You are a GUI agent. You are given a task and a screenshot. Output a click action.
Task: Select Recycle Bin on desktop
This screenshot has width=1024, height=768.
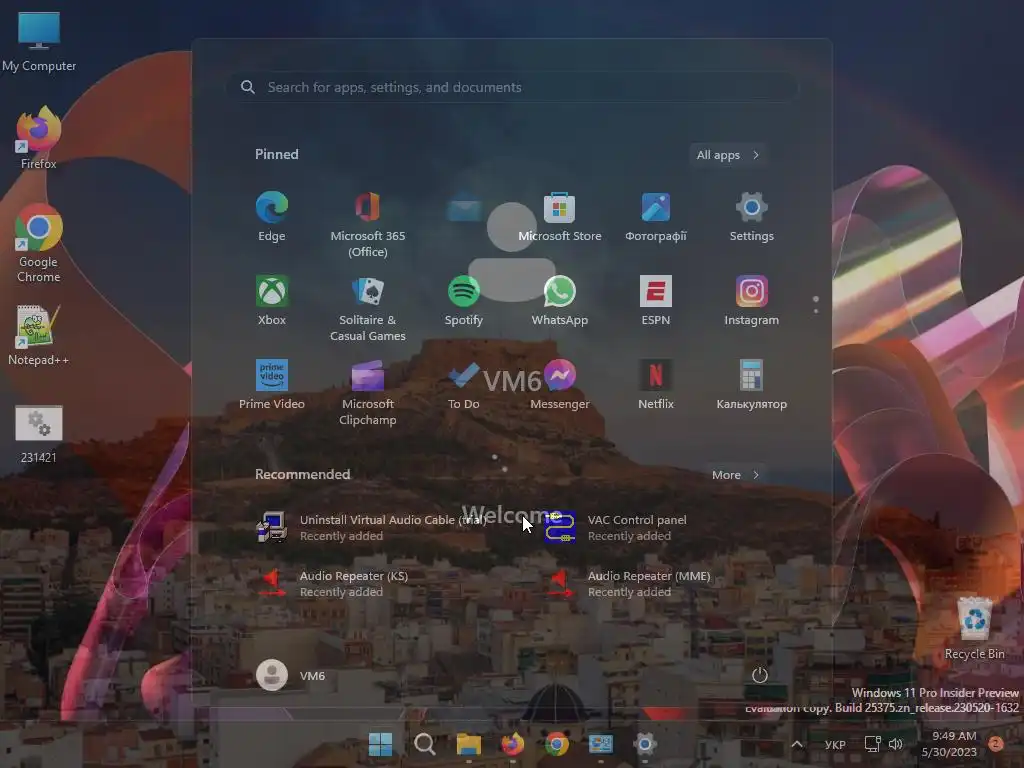pyautogui.click(x=974, y=628)
